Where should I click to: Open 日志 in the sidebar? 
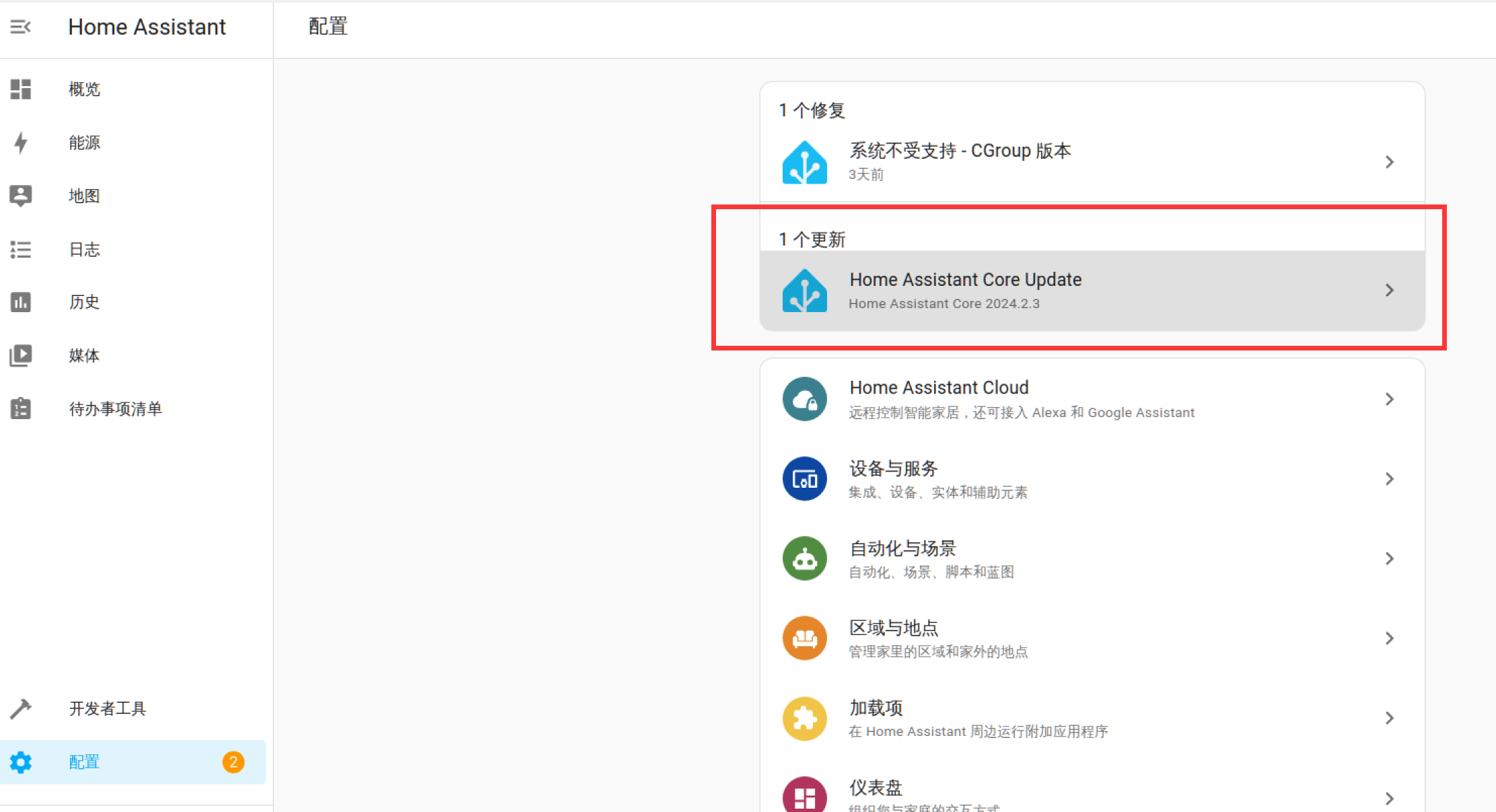coord(133,250)
